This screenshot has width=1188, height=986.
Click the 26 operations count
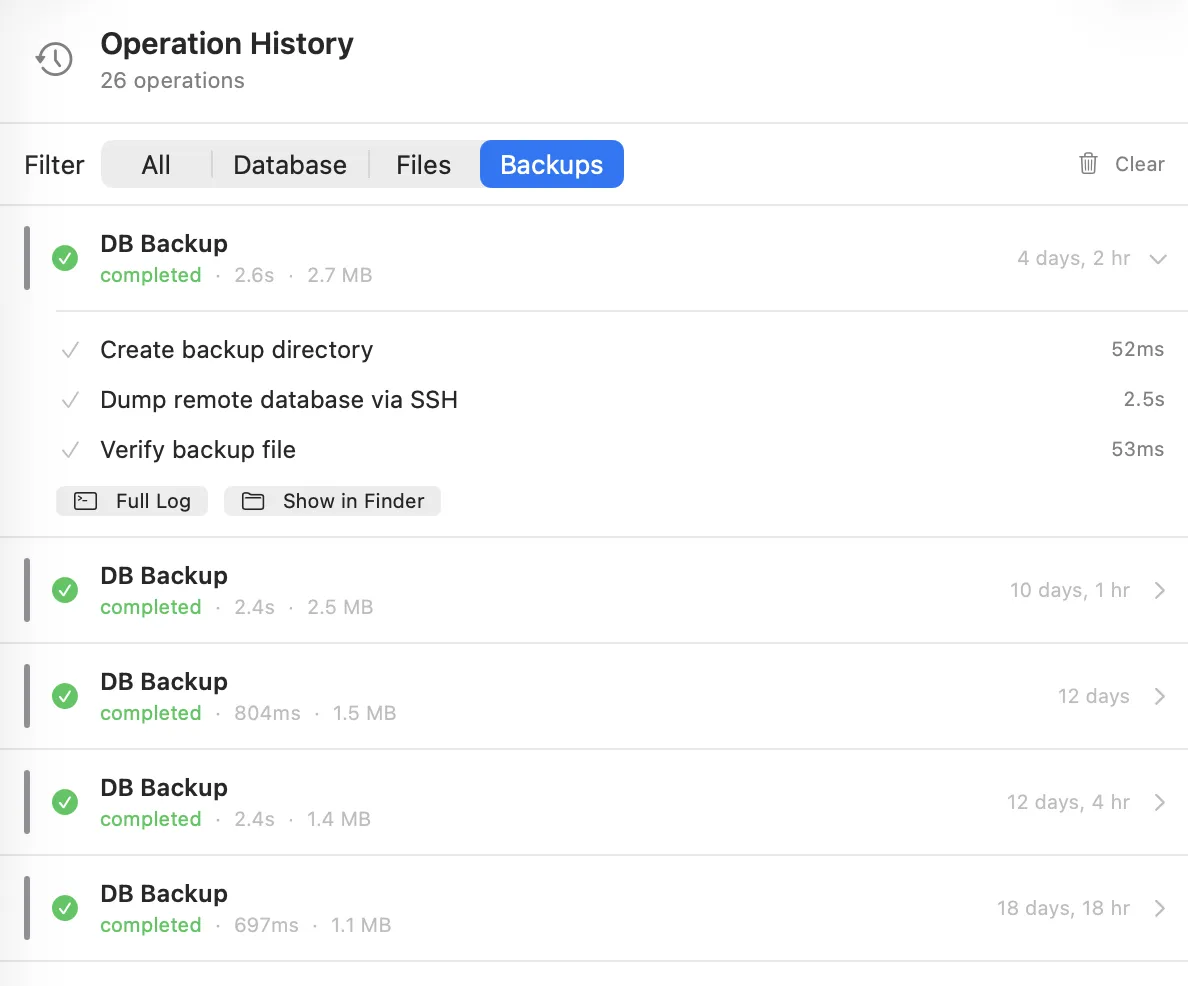click(x=172, y=80)
